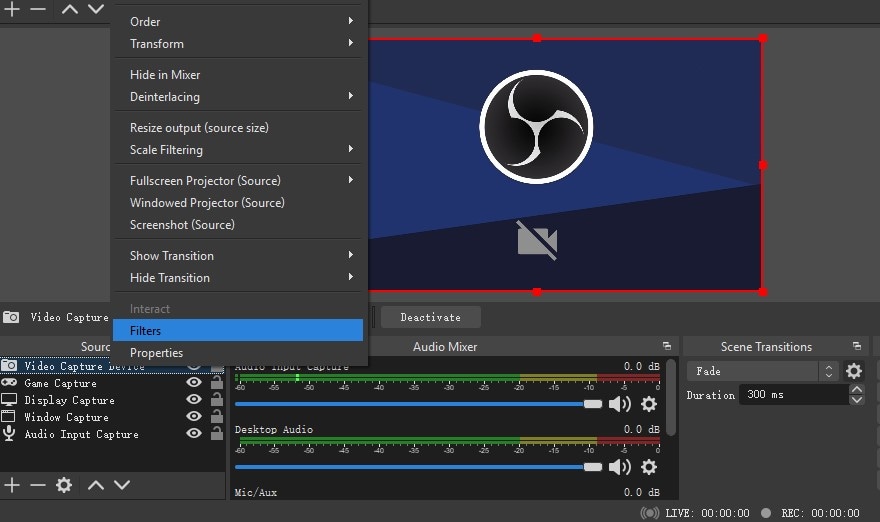Viewport: 880px width, 522px height.
Task: Select the Window Capture source row
Action: 112,416
